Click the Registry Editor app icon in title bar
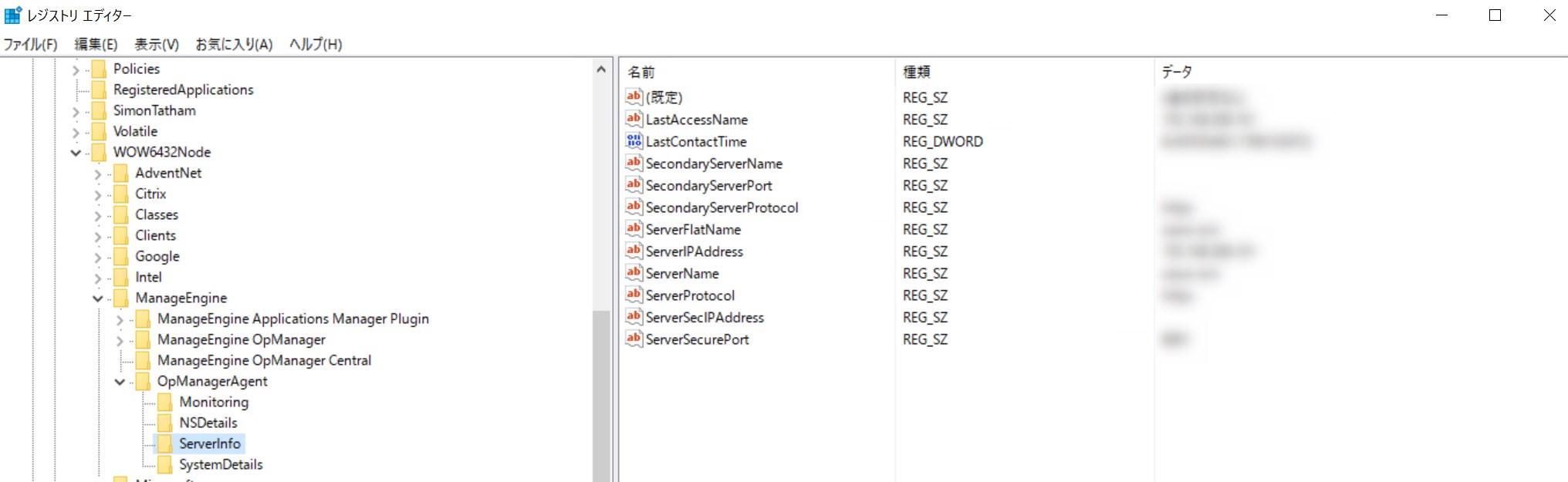Screen dimensions: 1568x482 (x=13, y=15)
